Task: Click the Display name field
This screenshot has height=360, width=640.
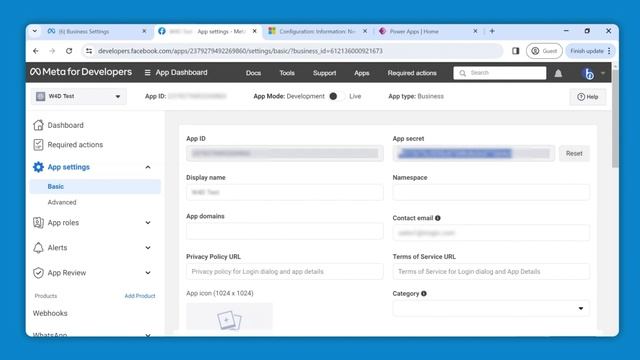Action: tap(284, 192)
